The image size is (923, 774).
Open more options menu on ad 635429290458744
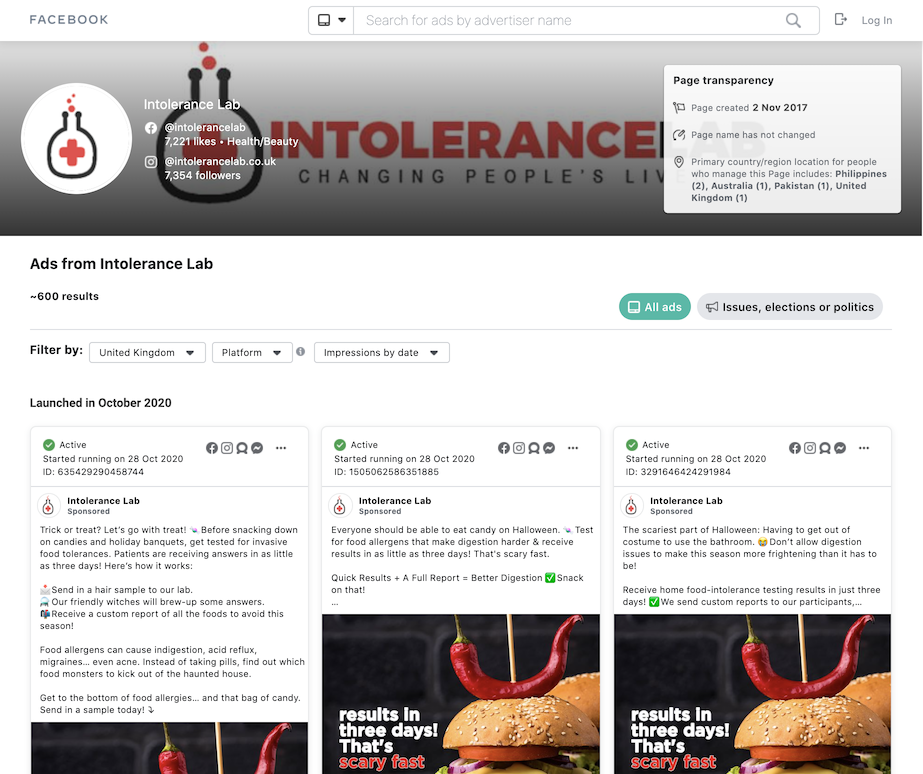point(281,448)
